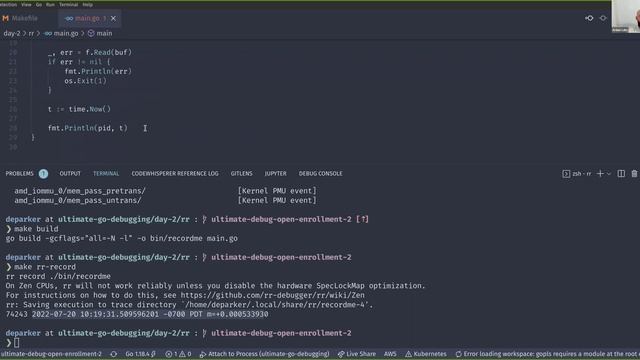
Task: Click the zsh - rr terminal shell icon
Action: [566, 174]
